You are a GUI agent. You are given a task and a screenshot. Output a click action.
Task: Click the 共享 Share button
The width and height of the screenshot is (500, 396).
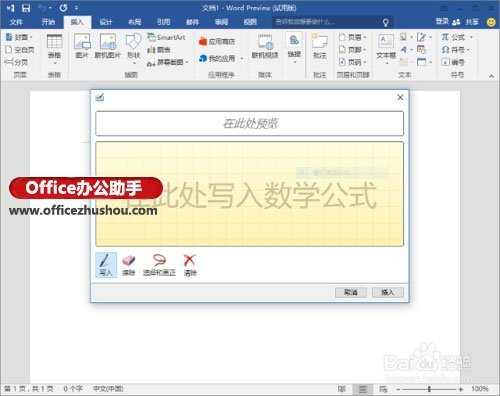click(x=466, y=22)
